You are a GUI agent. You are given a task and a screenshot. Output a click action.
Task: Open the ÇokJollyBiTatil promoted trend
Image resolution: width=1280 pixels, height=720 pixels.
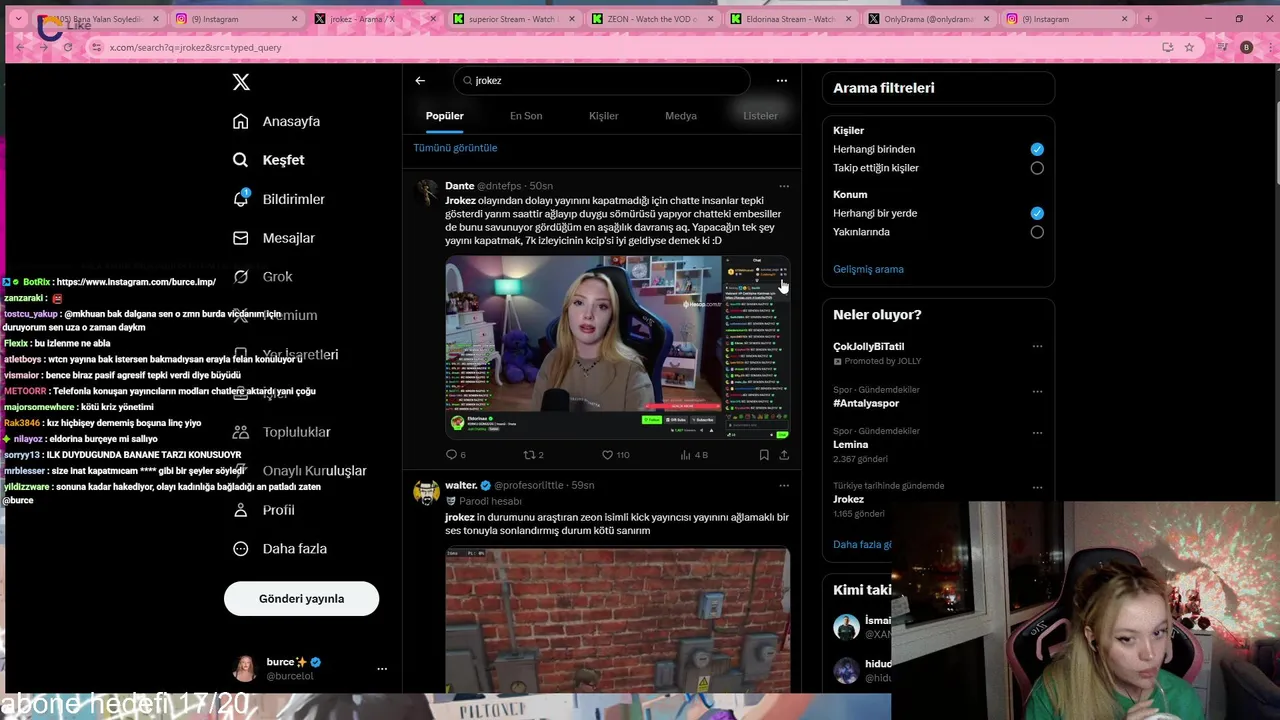coord(869,347)
